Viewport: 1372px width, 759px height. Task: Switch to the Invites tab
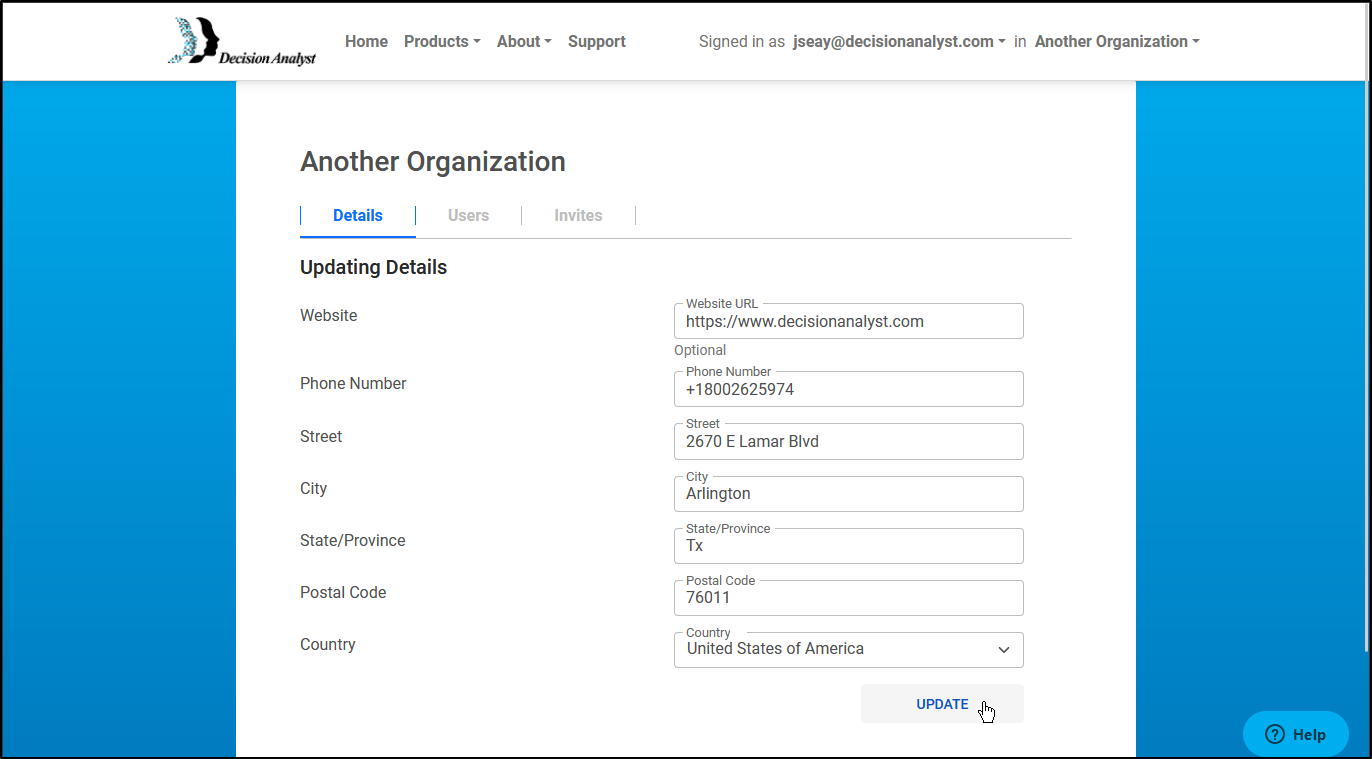pos(578,215)
